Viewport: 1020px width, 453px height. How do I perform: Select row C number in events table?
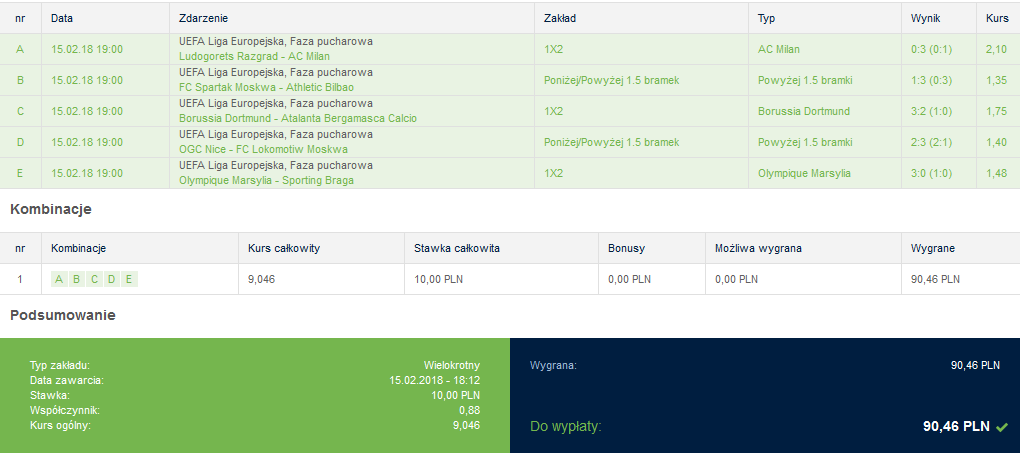pos(20,111)
